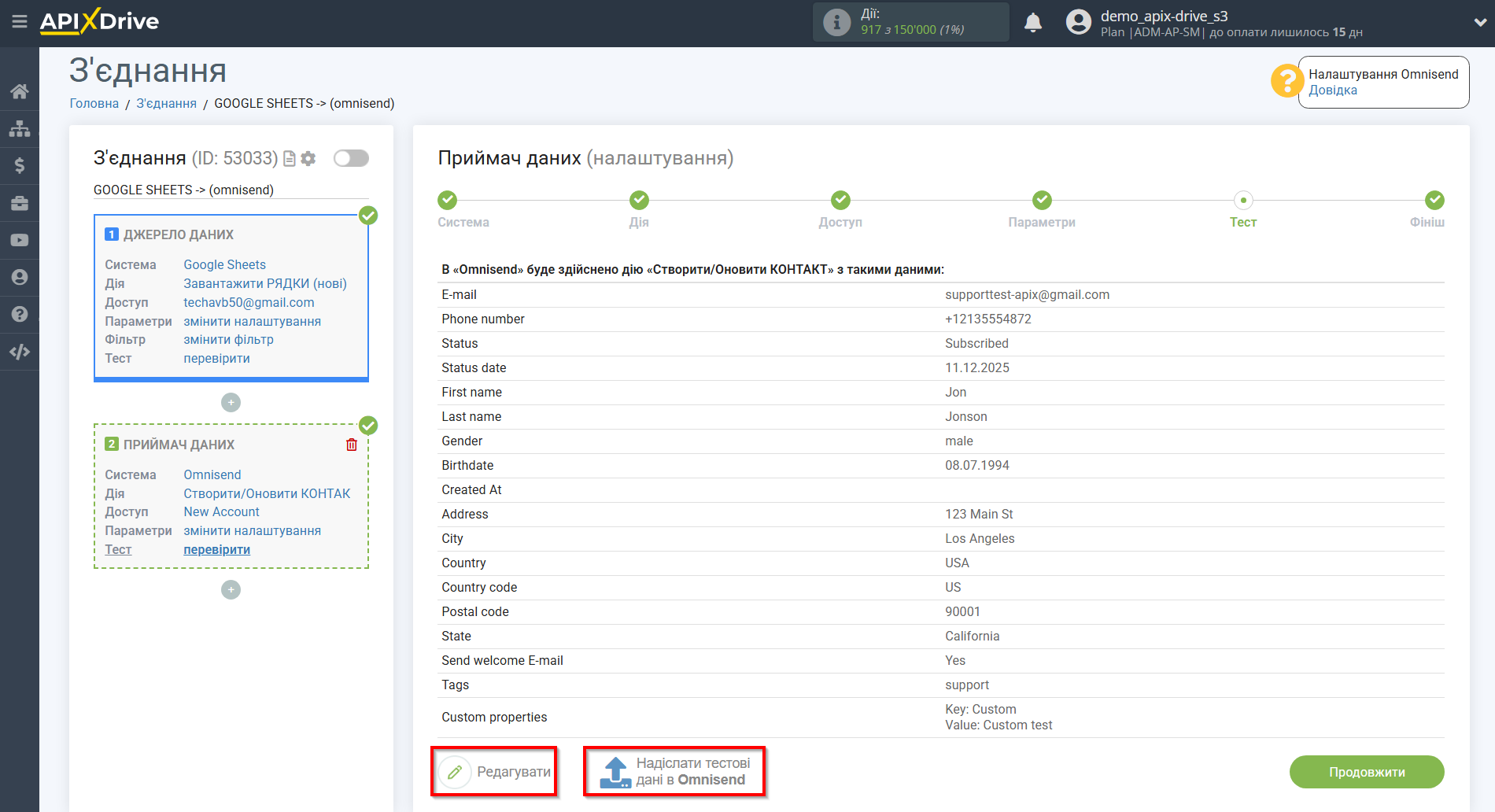Add a step below the data receiver block
This screenshot has width=1495, height=812.
pos(231,590)
